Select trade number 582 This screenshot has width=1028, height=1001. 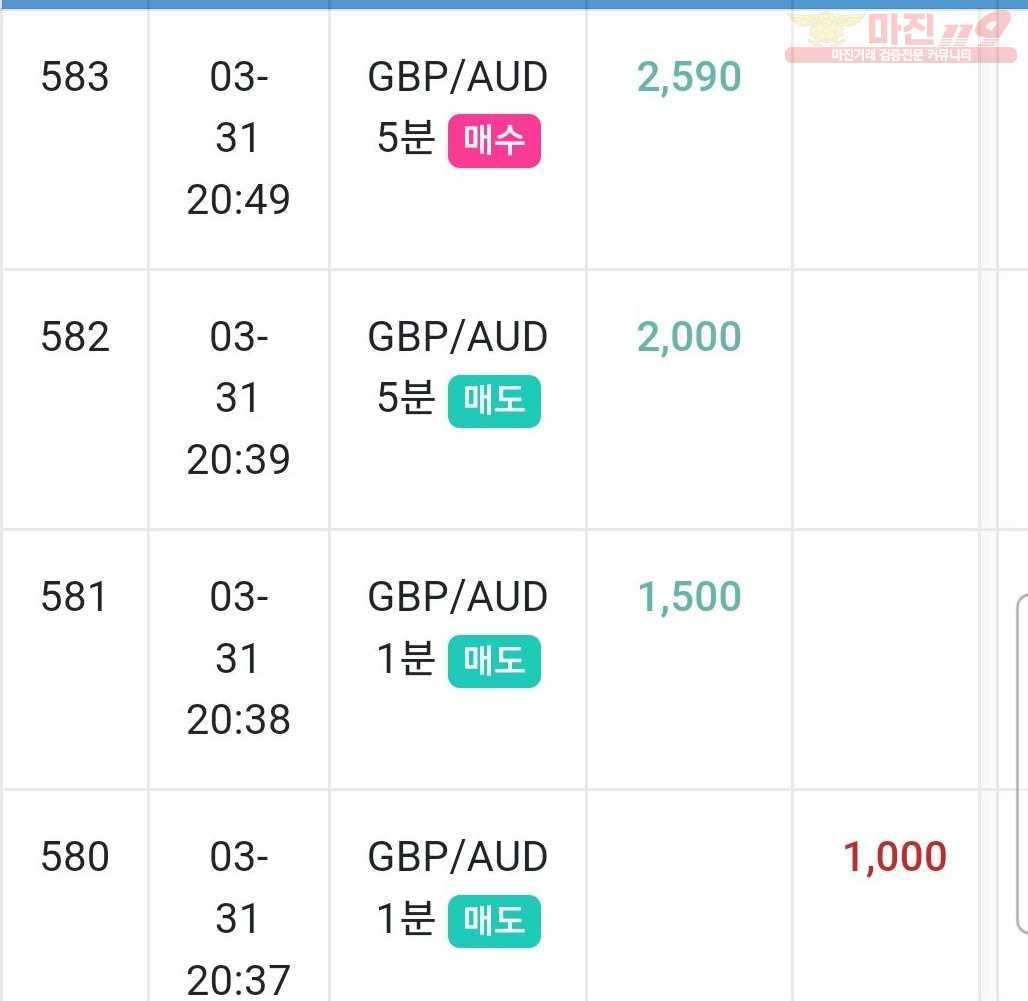click(75, 337)
